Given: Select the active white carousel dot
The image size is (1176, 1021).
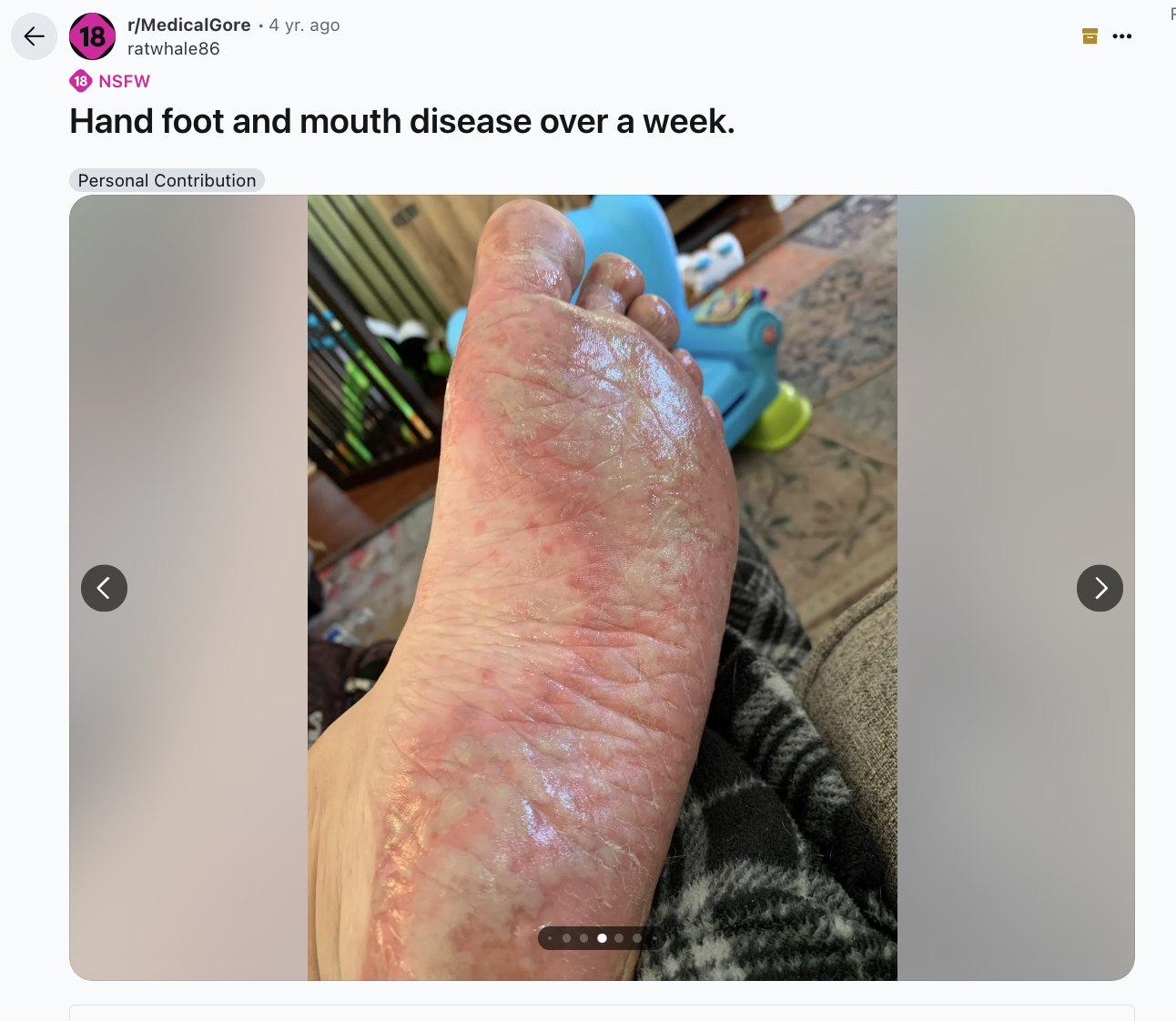Looking at the screenshot, I should pos(602,938).
